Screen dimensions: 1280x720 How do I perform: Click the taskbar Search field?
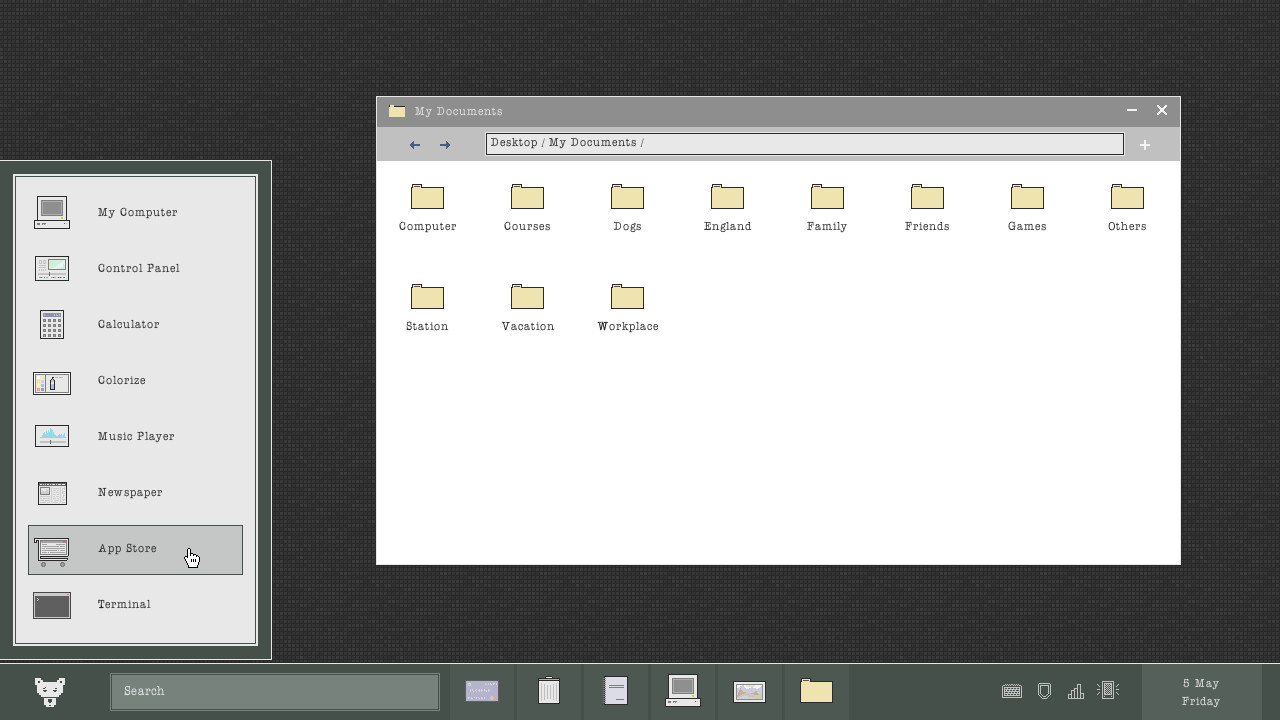[x=275, y=691]
